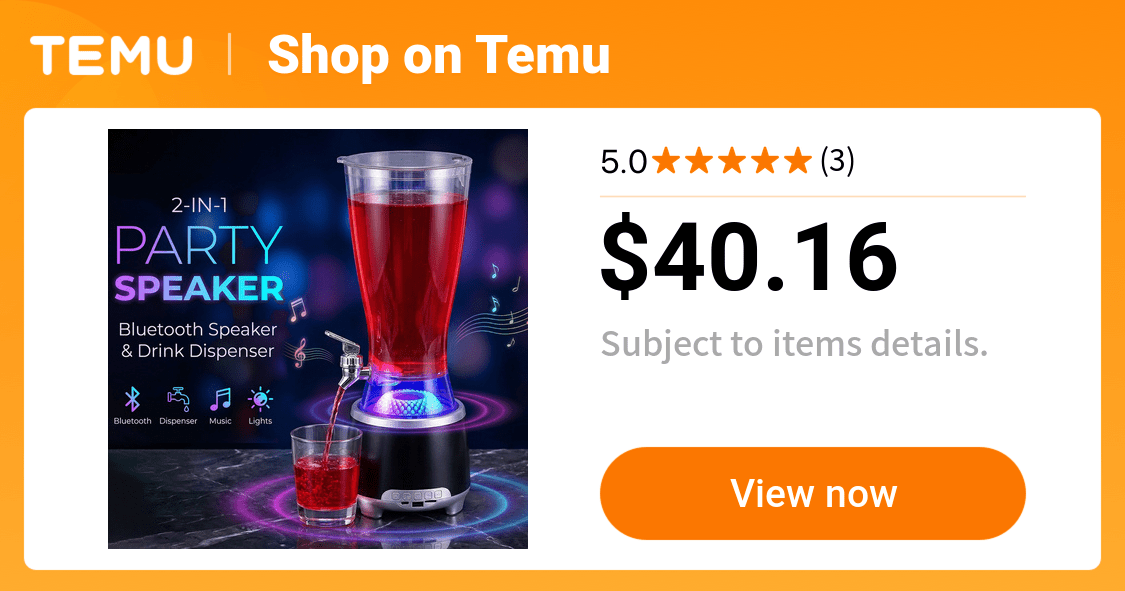Click the Bluetooth Speaker & Drink Dispenser caption
Screen dimensions: 1125x591
tap(197, 340)
